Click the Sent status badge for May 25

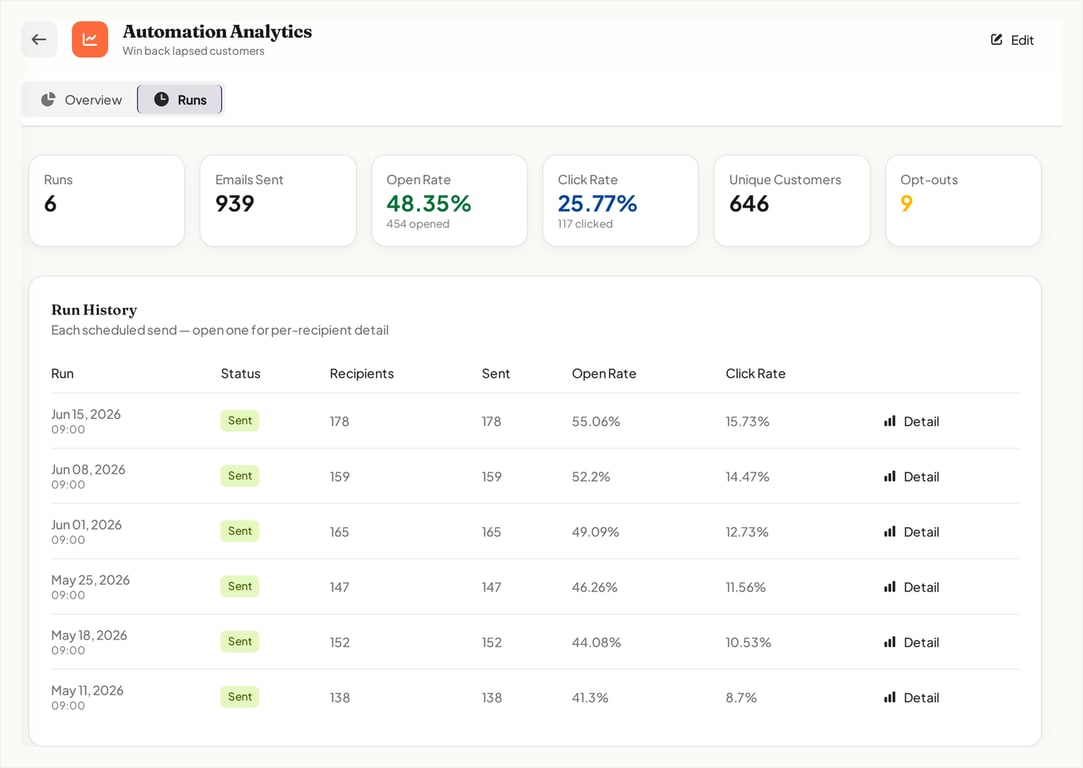(x=240, y=586)
